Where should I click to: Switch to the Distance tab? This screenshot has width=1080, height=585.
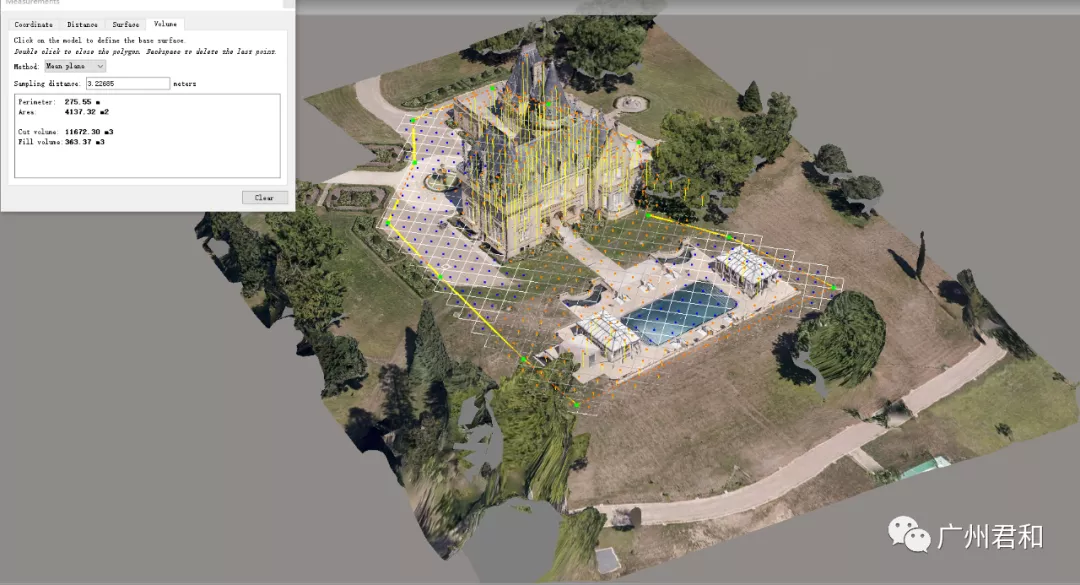point(82,24)
